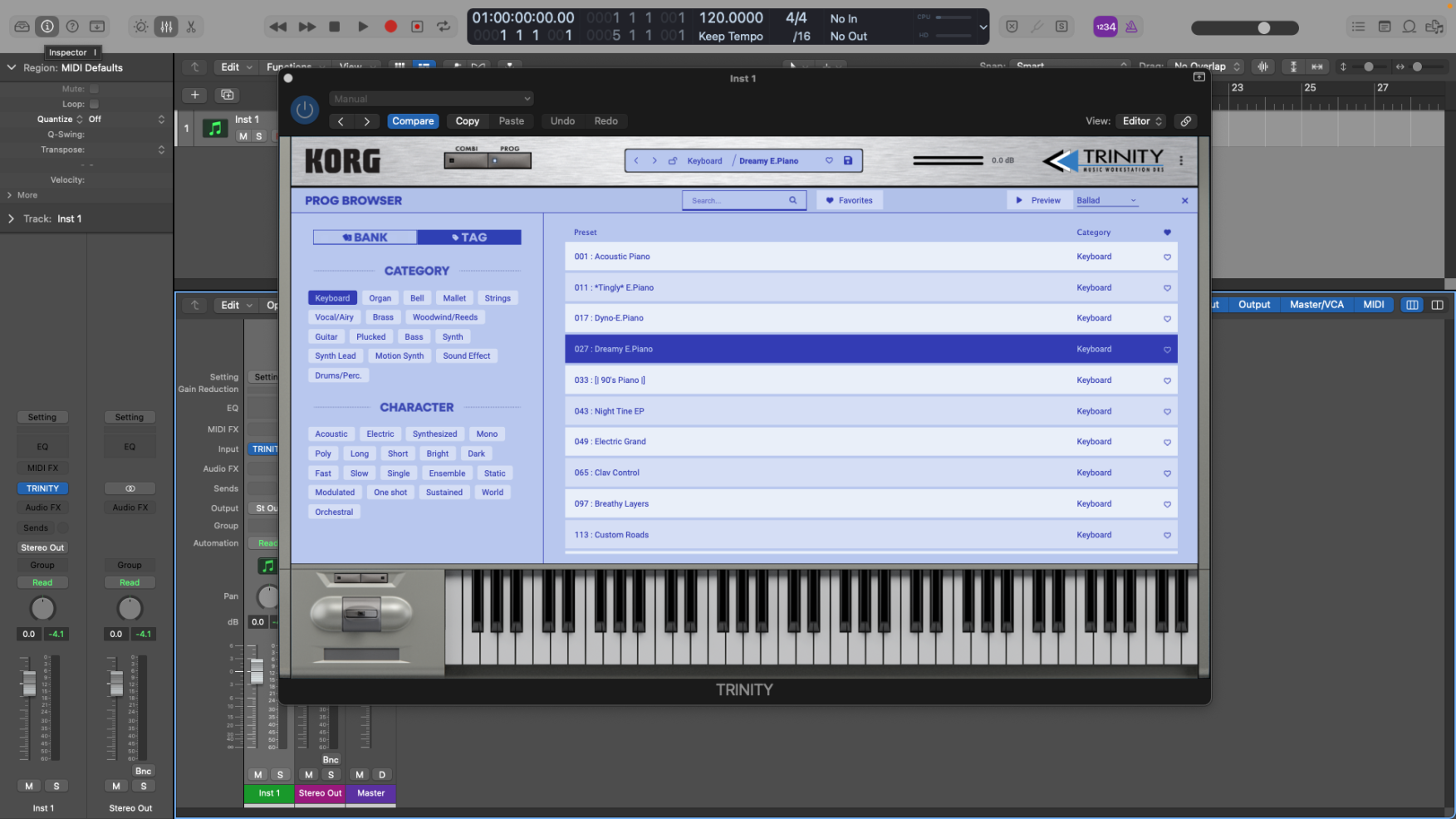Open the Mixer with the faders icon
The width and height of the screenshot is (1456, 819).
pos(166,27)
